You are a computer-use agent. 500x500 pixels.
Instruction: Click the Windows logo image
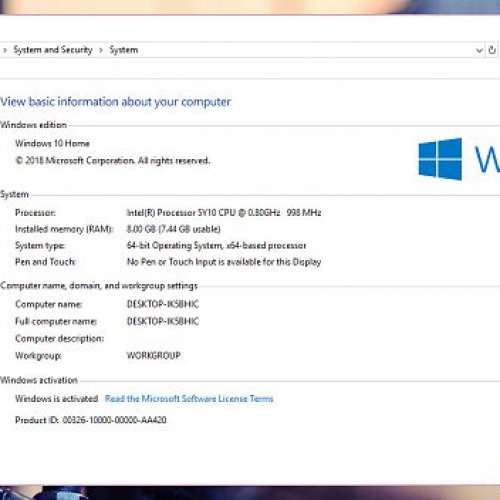pos(440,159)
